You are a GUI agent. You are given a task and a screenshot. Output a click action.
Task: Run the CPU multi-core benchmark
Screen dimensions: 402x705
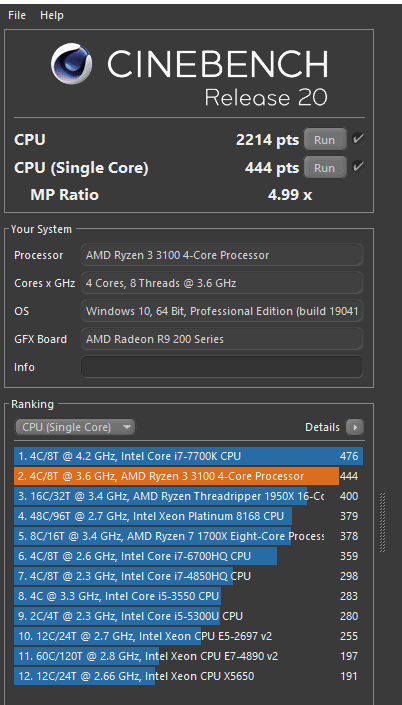pyautogui.click(x=325, y=139)
